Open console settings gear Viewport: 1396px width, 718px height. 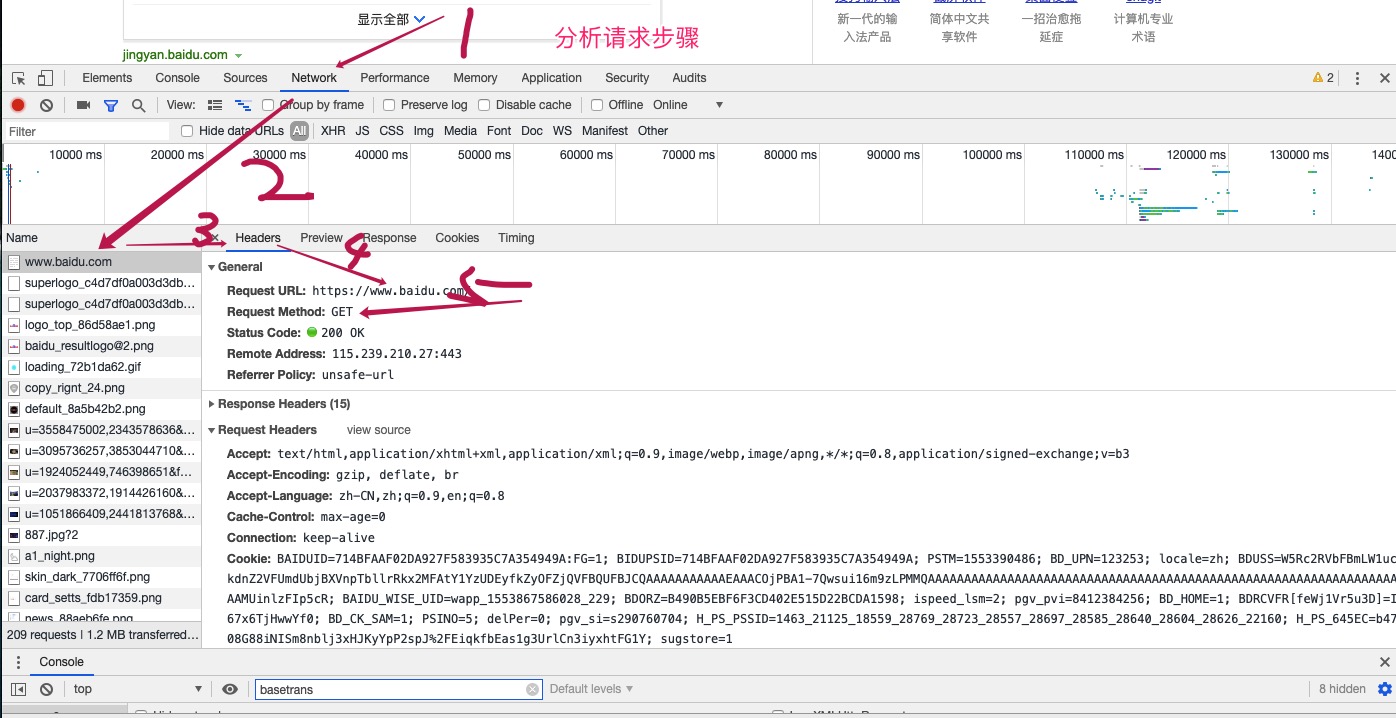click(x=1385, y=689)
